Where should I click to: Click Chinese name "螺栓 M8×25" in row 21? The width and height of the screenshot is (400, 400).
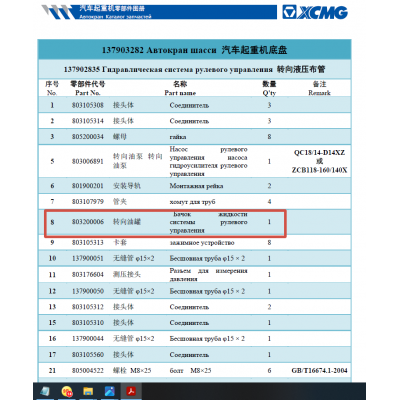pos(132,370)
